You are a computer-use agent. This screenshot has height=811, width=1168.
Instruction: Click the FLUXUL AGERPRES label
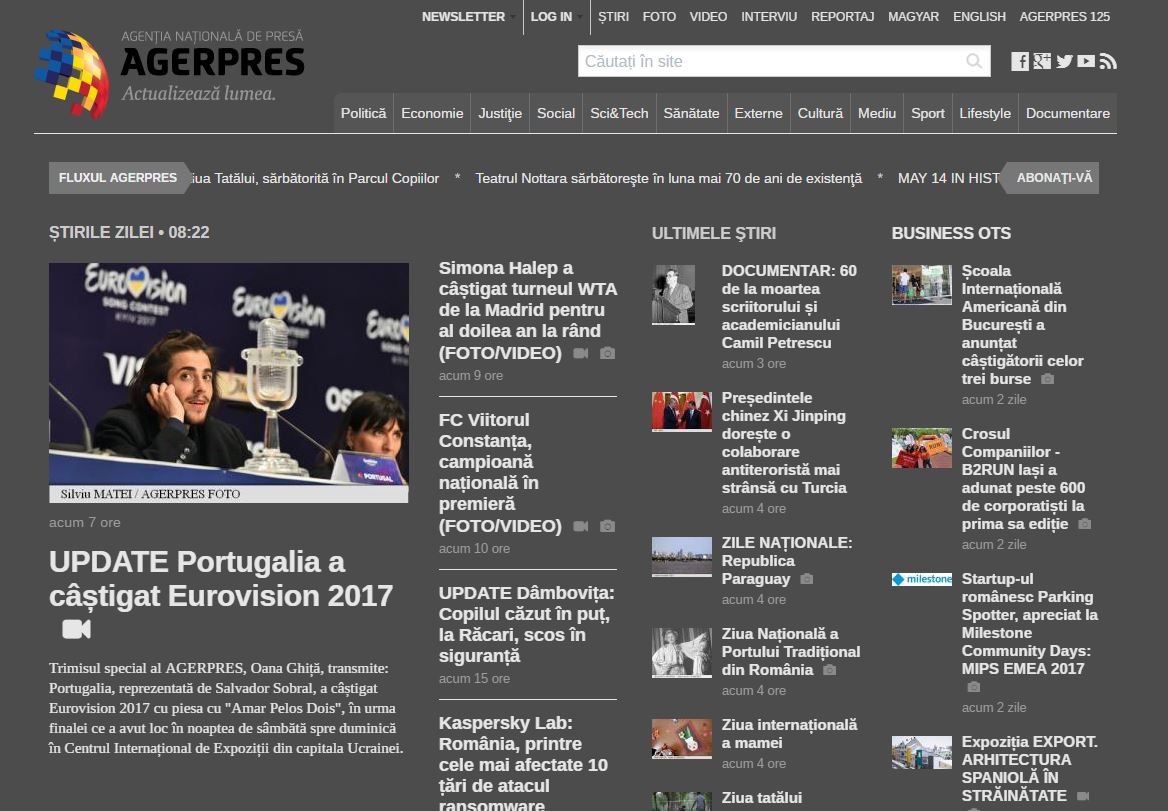(x=119, y=178)
